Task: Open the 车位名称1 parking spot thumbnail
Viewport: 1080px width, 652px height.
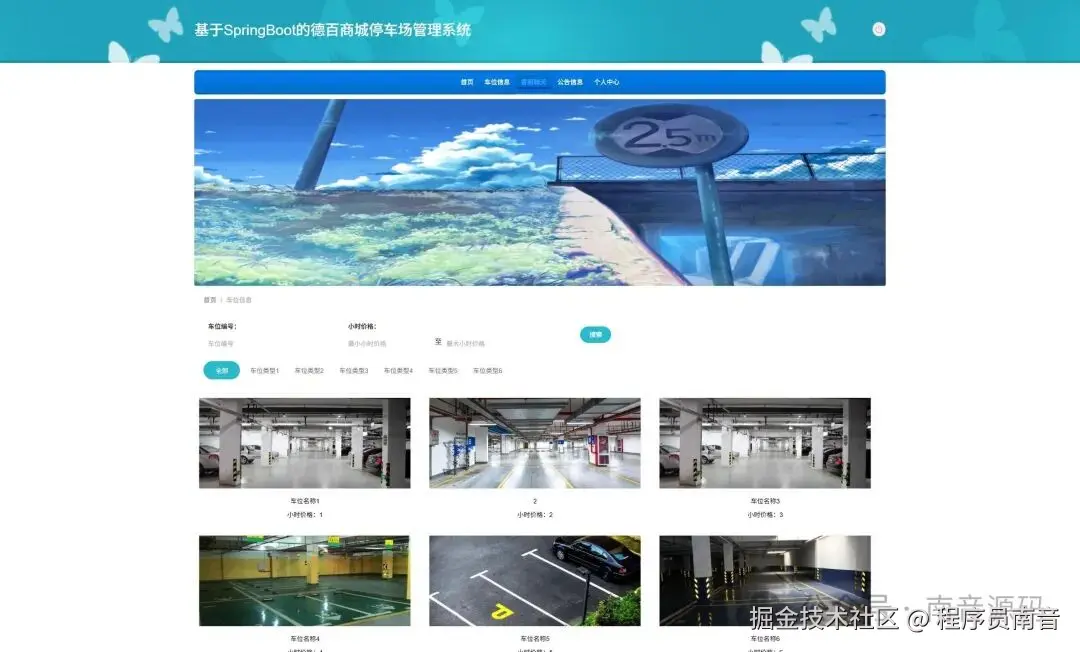Action: tap(303, 441)
